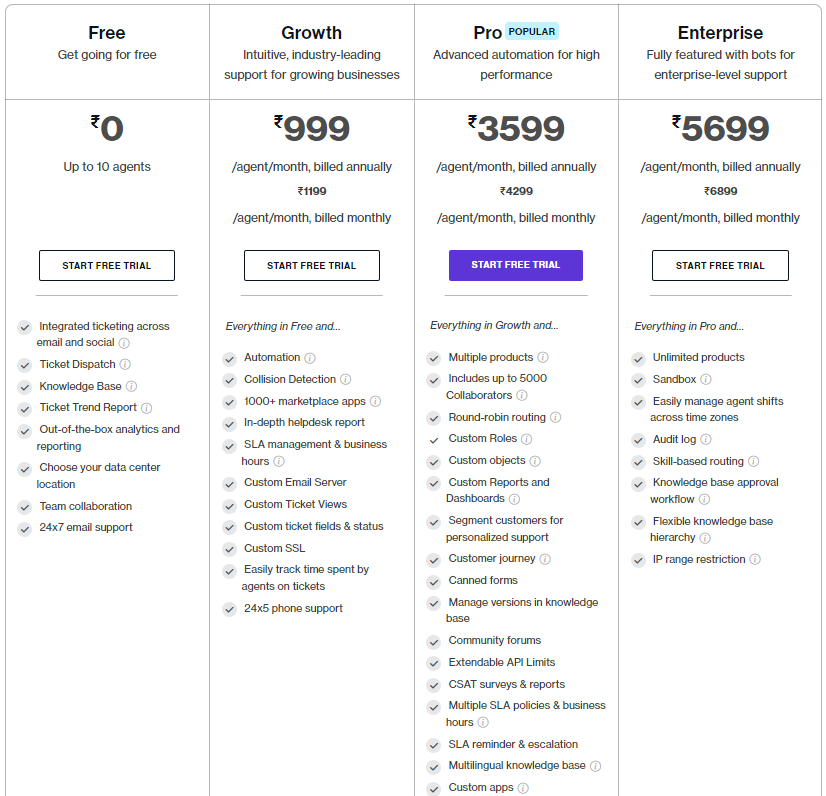Open the Audit log info tooltip
This screenshot has width=826, height=796.
[x=706, y=439]
